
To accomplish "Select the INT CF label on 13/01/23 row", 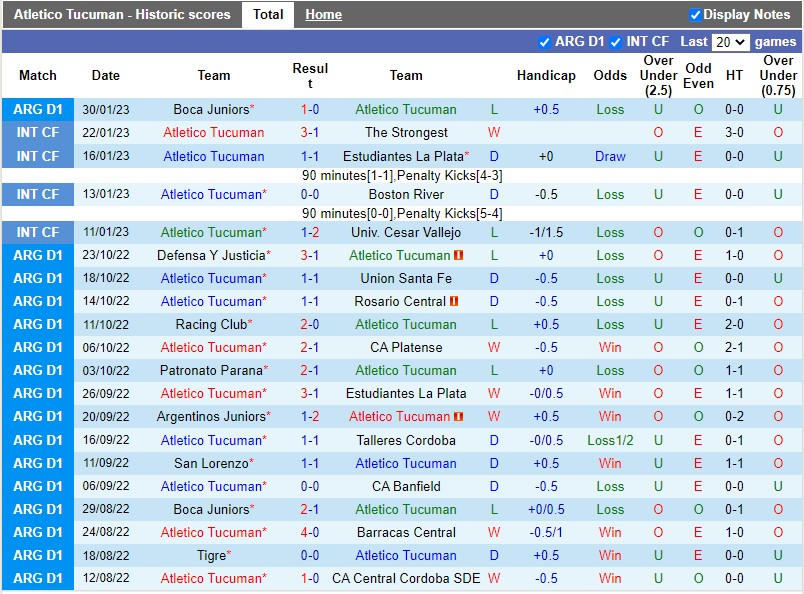I will click(x=38, y=194).
